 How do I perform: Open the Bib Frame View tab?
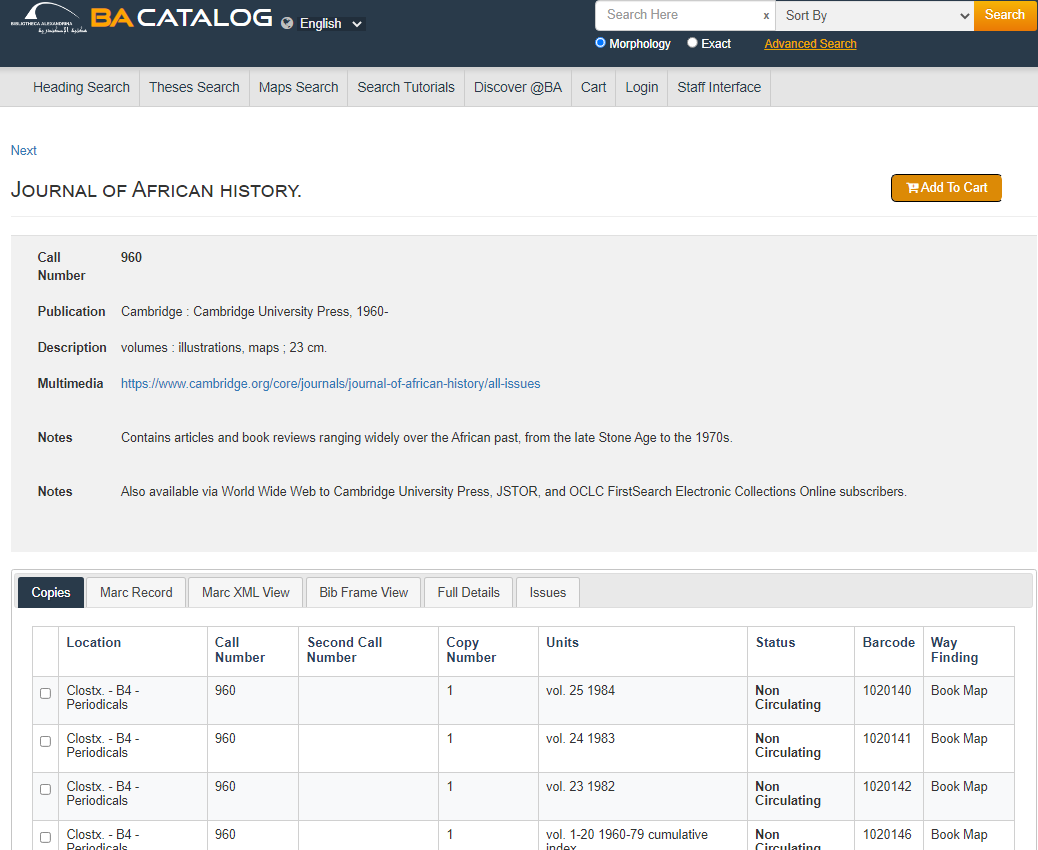tap(364, 592)
